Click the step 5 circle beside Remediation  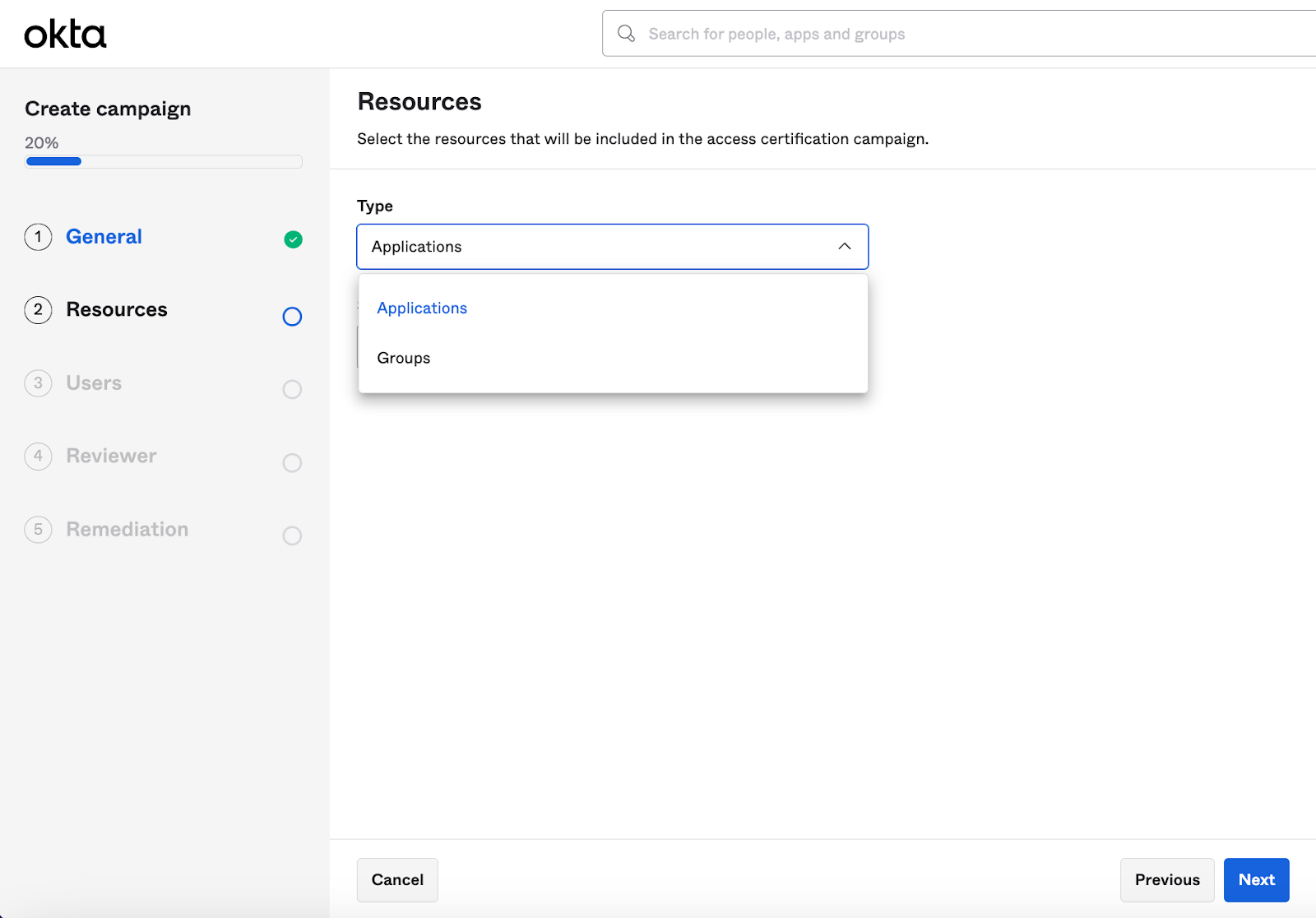(x=38, y=530)
